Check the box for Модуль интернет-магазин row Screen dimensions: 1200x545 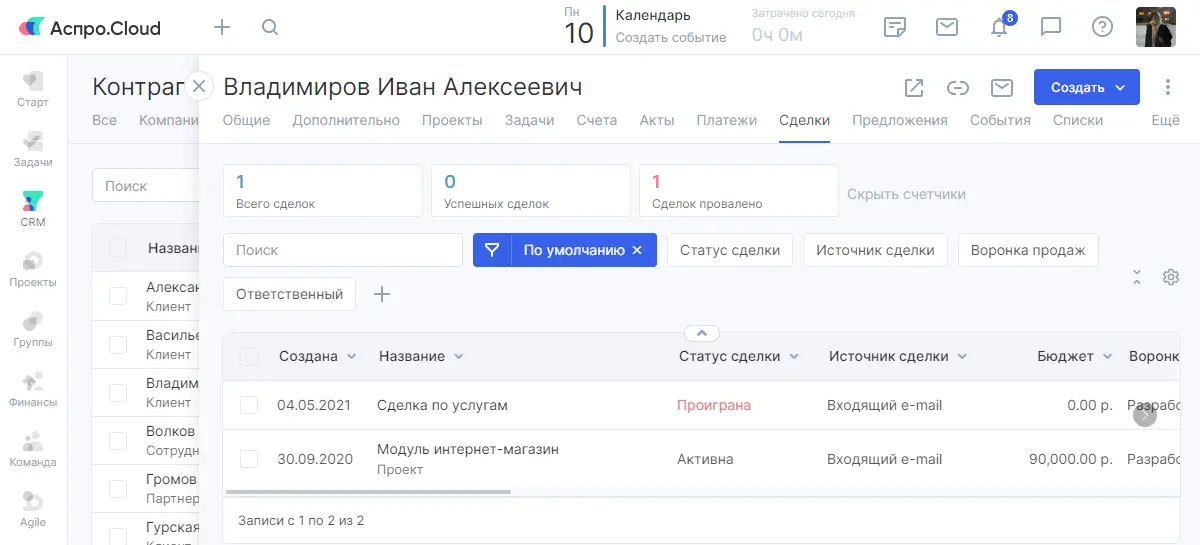[249, 459]
